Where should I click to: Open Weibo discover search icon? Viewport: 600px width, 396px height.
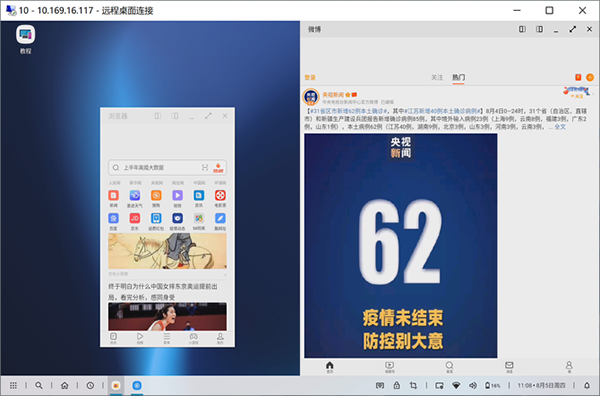pyautogui.click(x=449, y=366)
